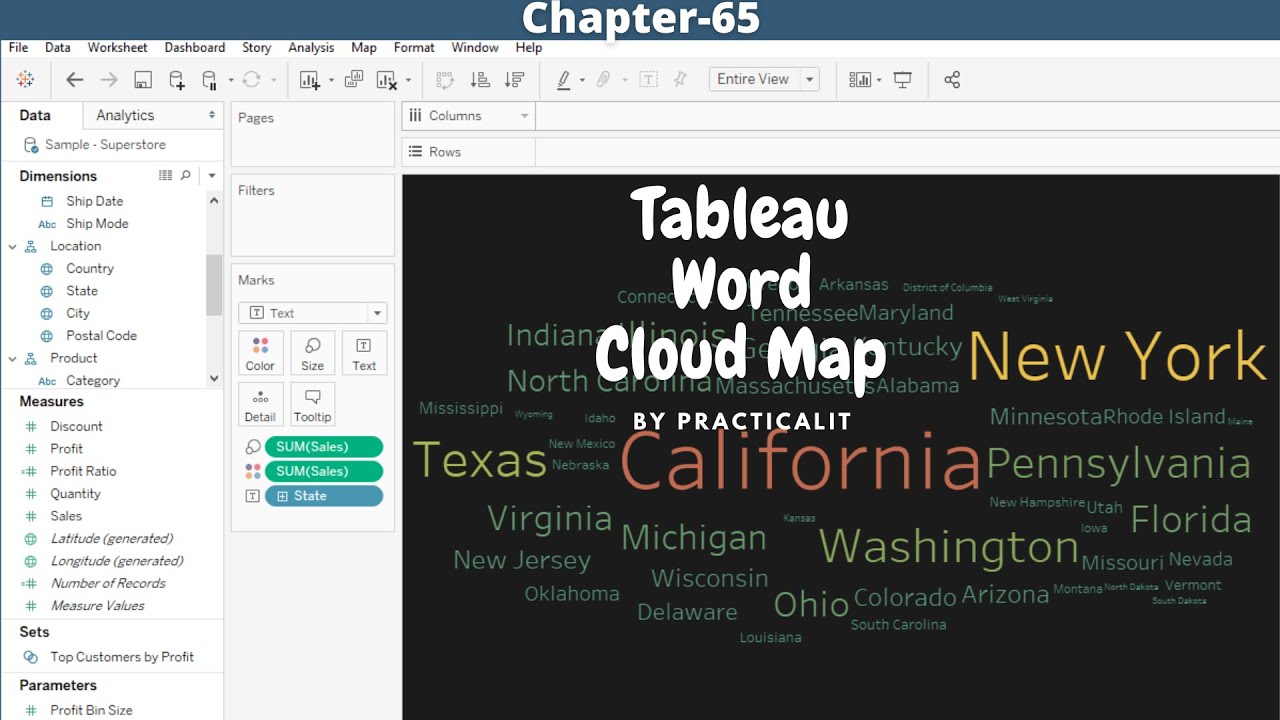Open dropdown next to Clear Sheet icon
Image resolution: width=1280 pixels, height=720 pixels.
408,80
